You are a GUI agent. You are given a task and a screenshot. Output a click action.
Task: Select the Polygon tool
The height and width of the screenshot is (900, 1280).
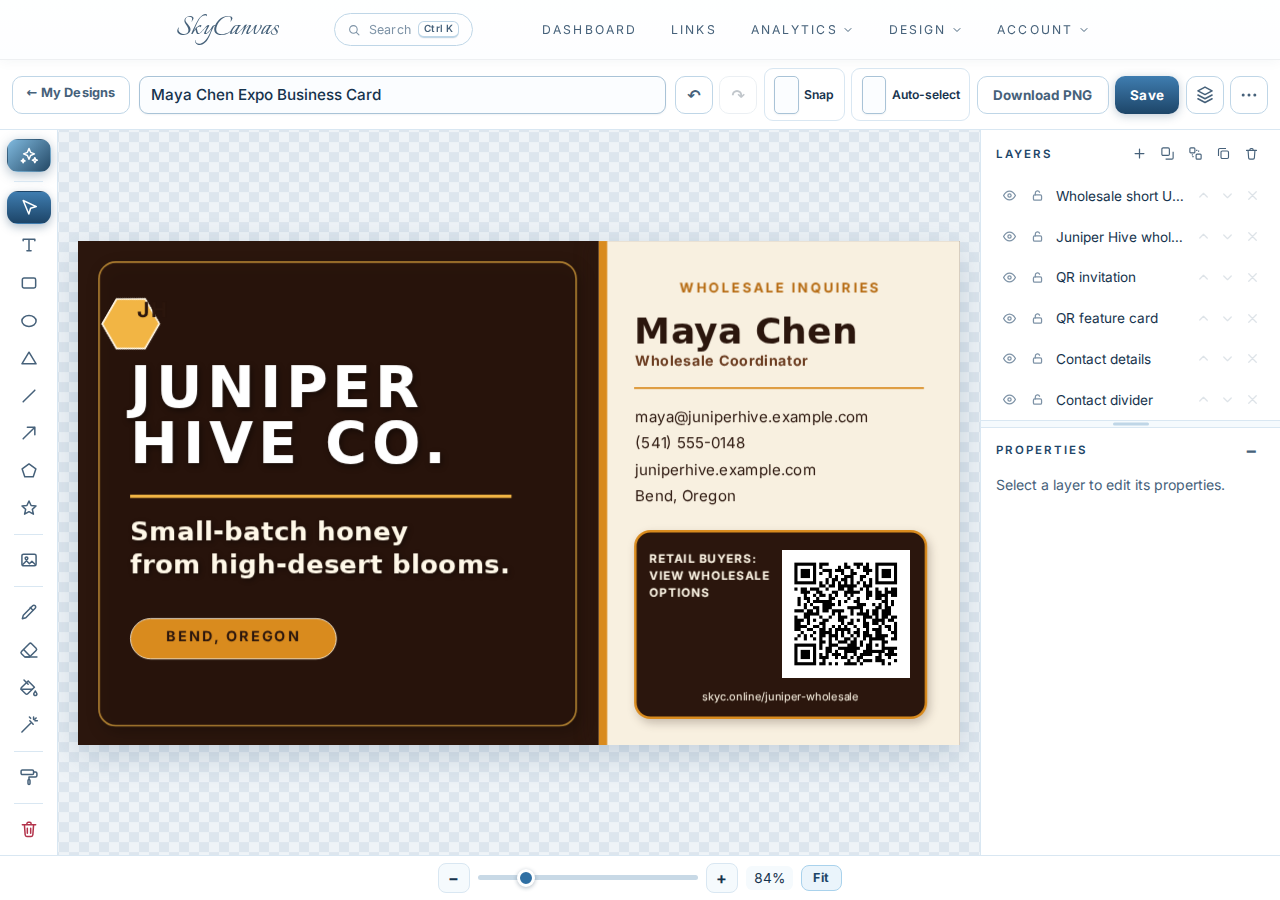point(29,470)
